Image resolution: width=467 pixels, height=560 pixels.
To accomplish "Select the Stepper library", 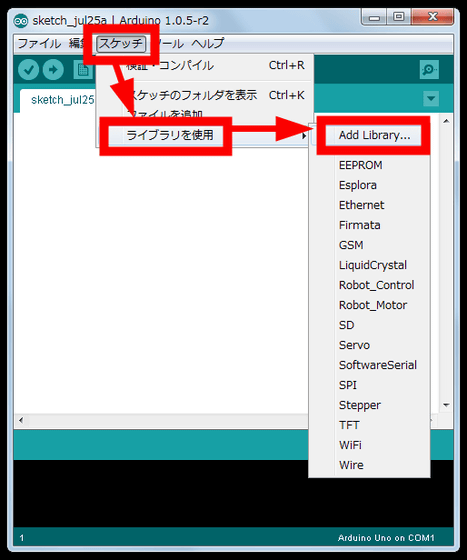I will point(369,405).
